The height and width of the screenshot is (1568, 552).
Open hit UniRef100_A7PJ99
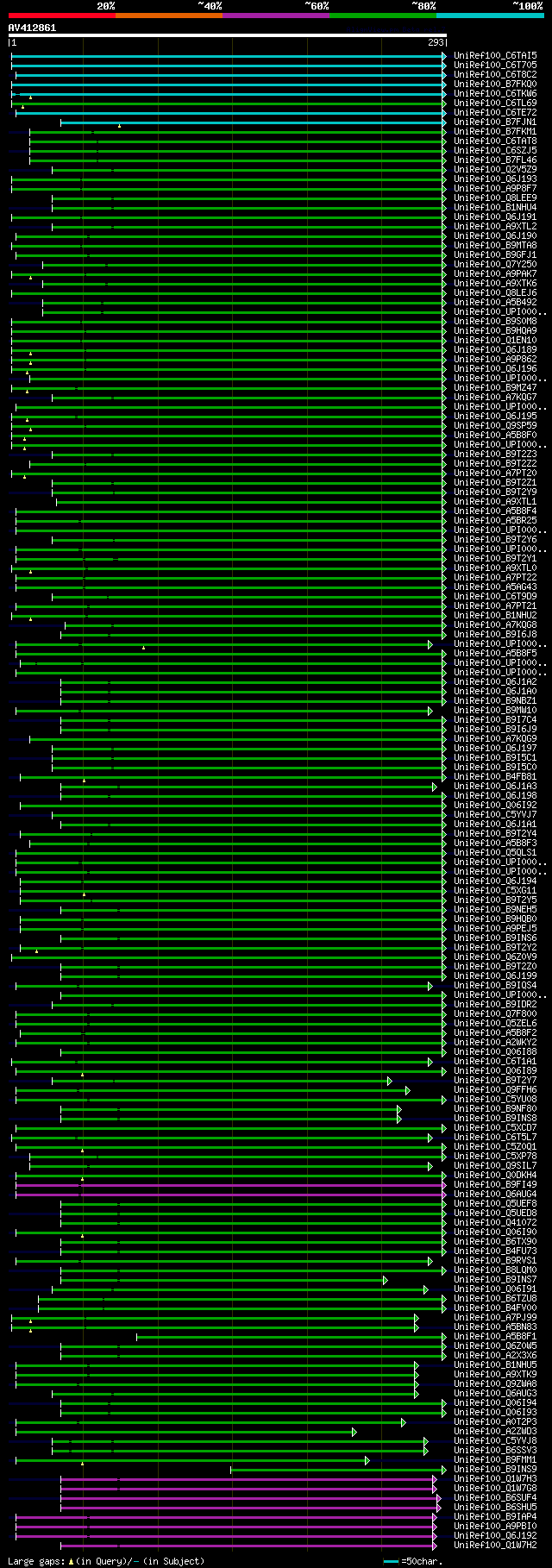point(495,1317)
